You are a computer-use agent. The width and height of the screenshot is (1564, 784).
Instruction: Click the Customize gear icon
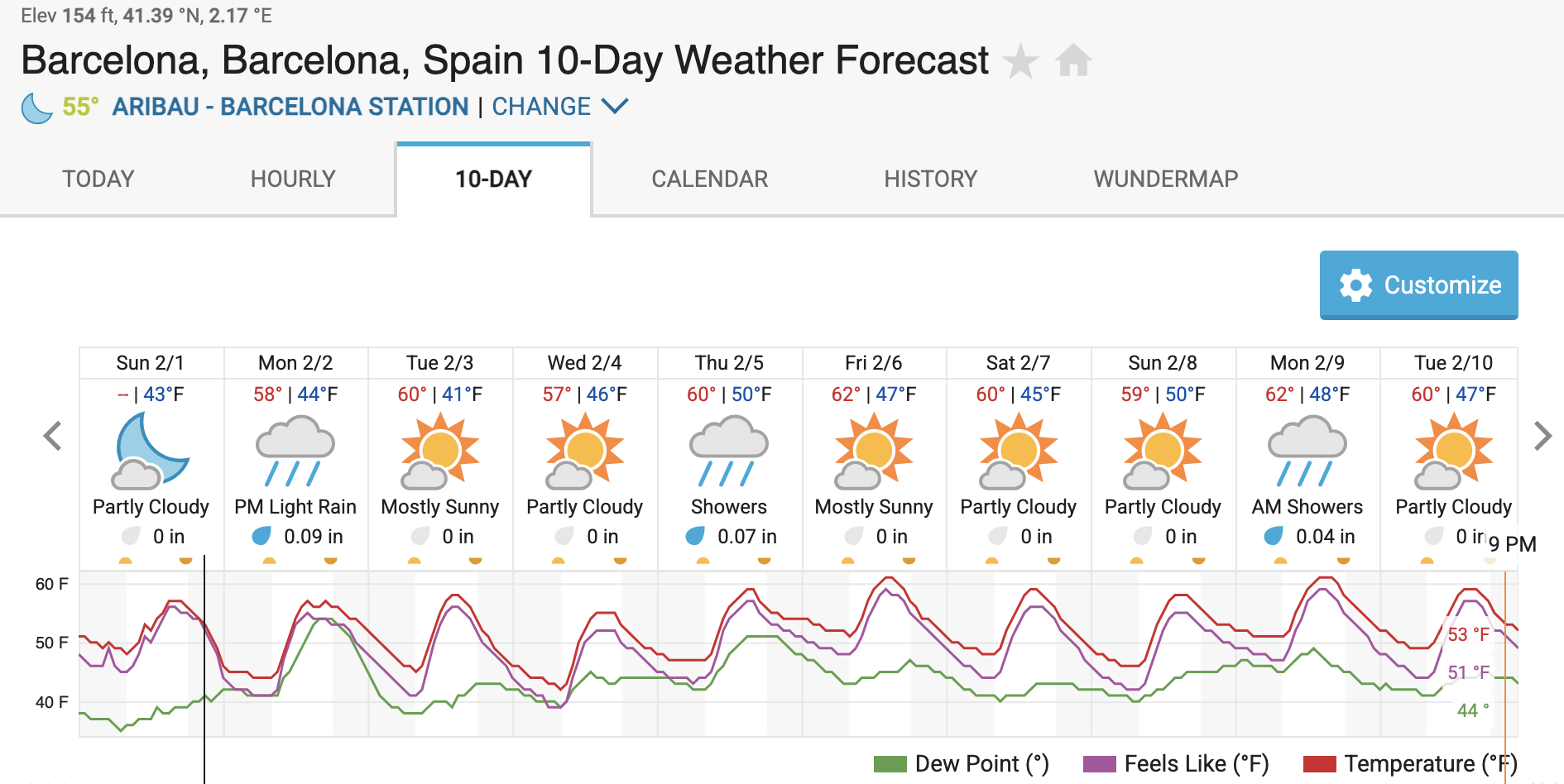[1355, 284]
